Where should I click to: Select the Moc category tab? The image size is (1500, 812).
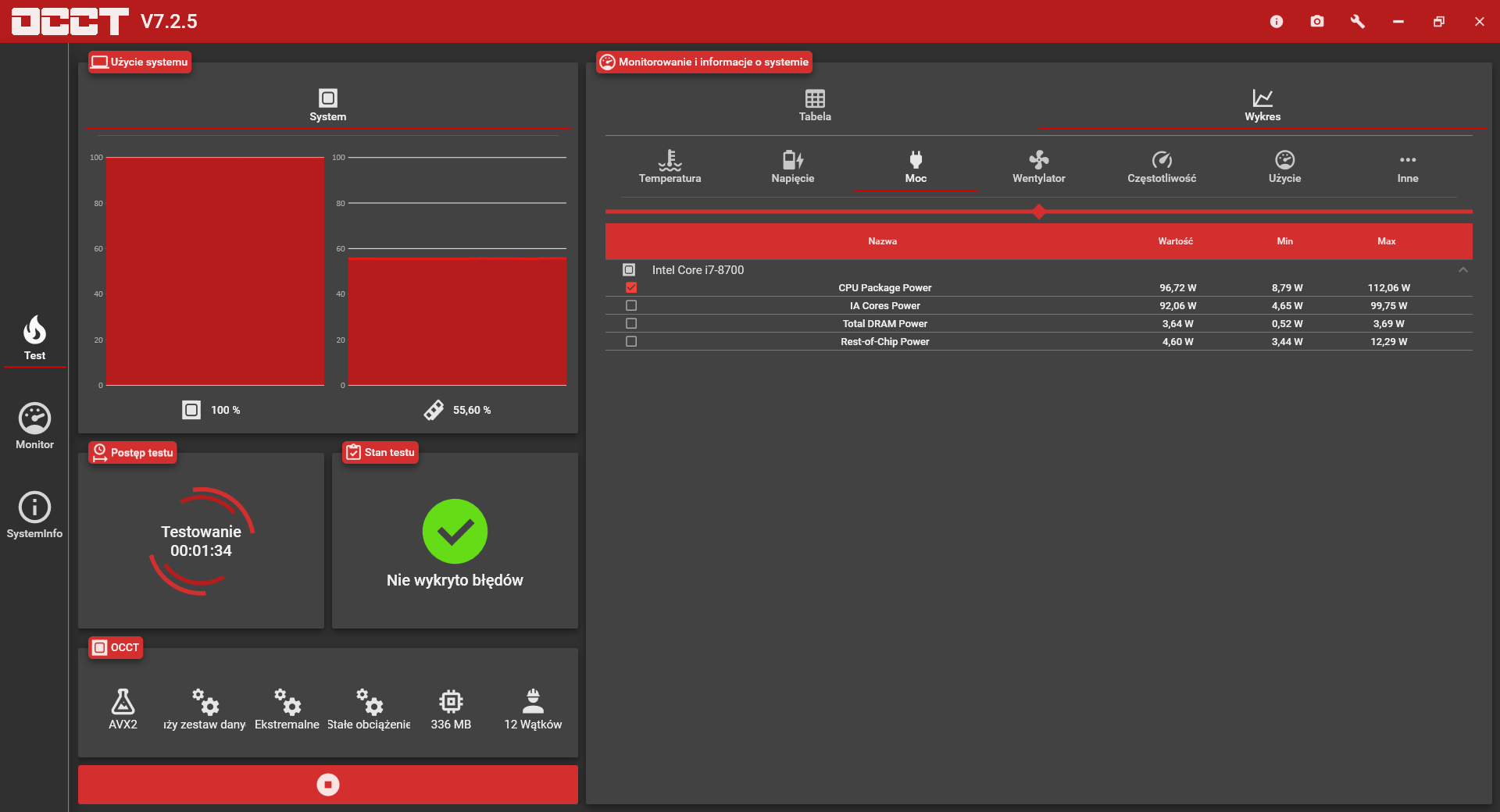point(916,166)
